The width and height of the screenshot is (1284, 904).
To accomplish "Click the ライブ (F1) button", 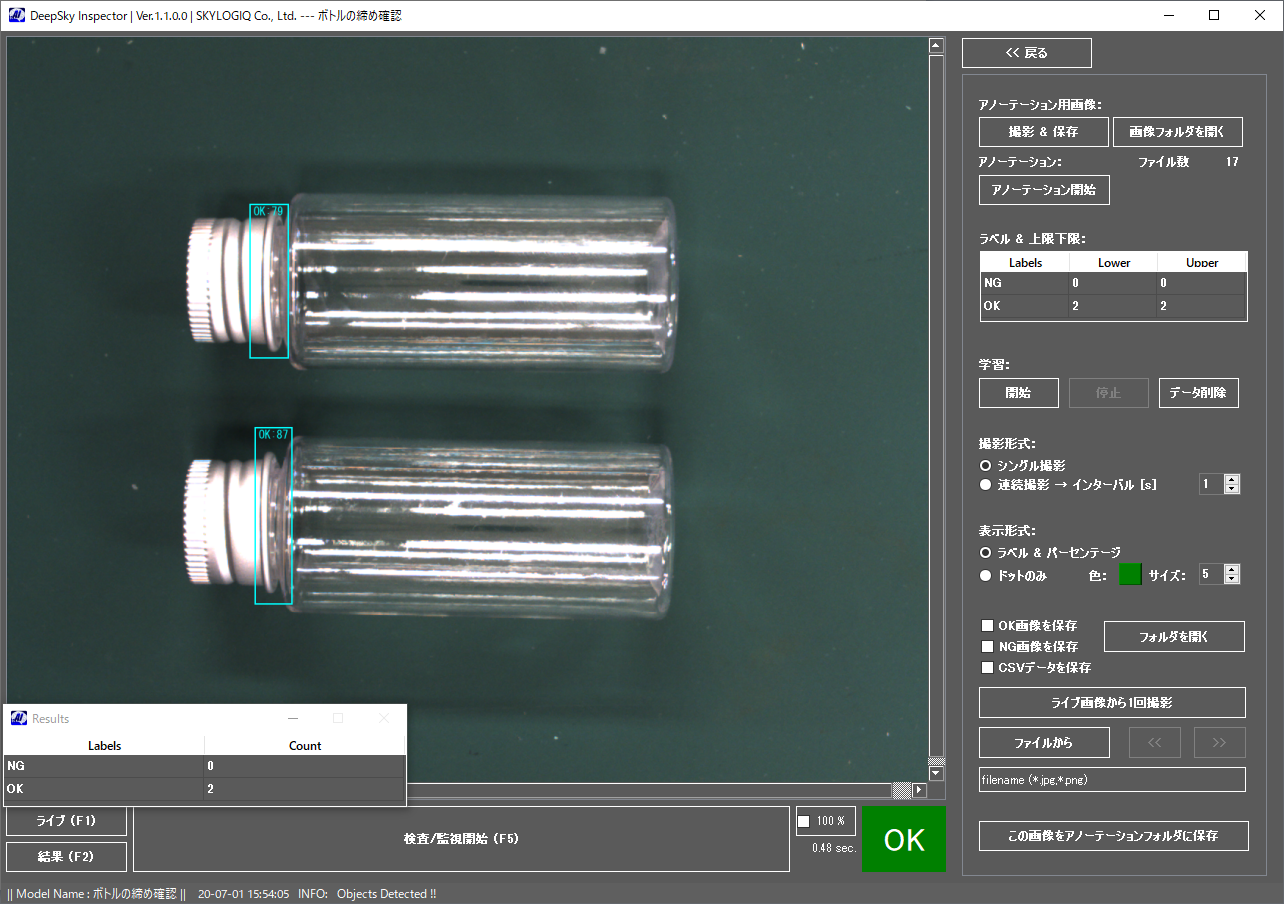I will coord(66,821).
